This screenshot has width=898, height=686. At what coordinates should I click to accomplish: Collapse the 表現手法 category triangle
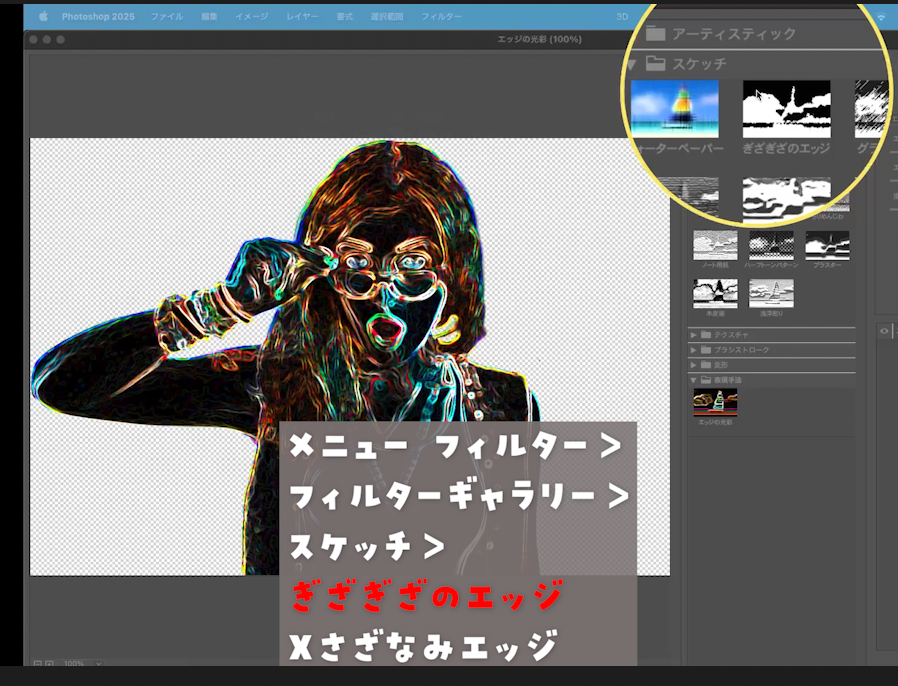pyautogui.click(x=694, y=380)
